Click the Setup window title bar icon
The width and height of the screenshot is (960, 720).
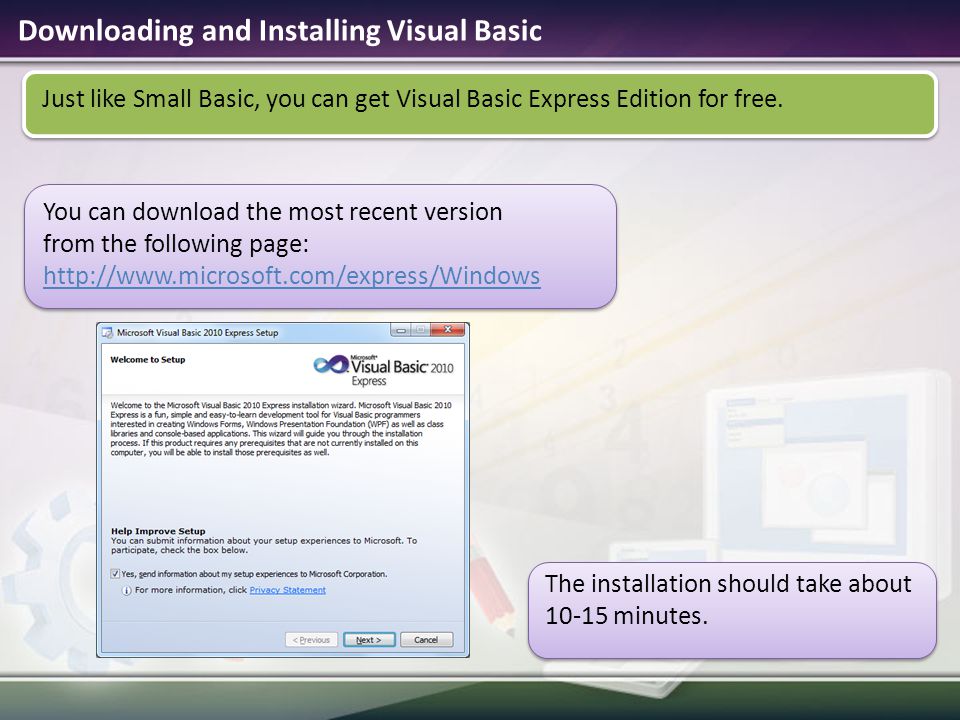108,332
